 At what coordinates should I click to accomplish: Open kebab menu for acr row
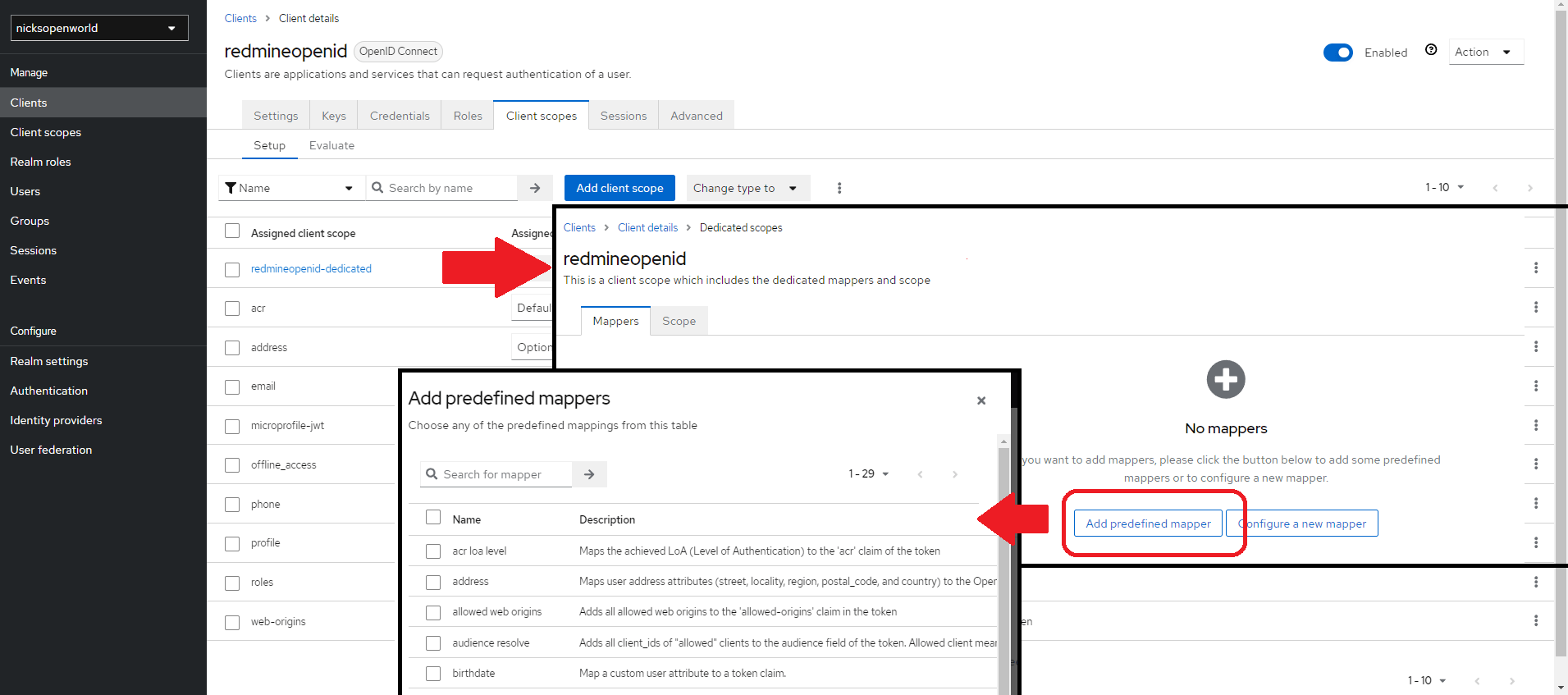tap(1536, 307)
